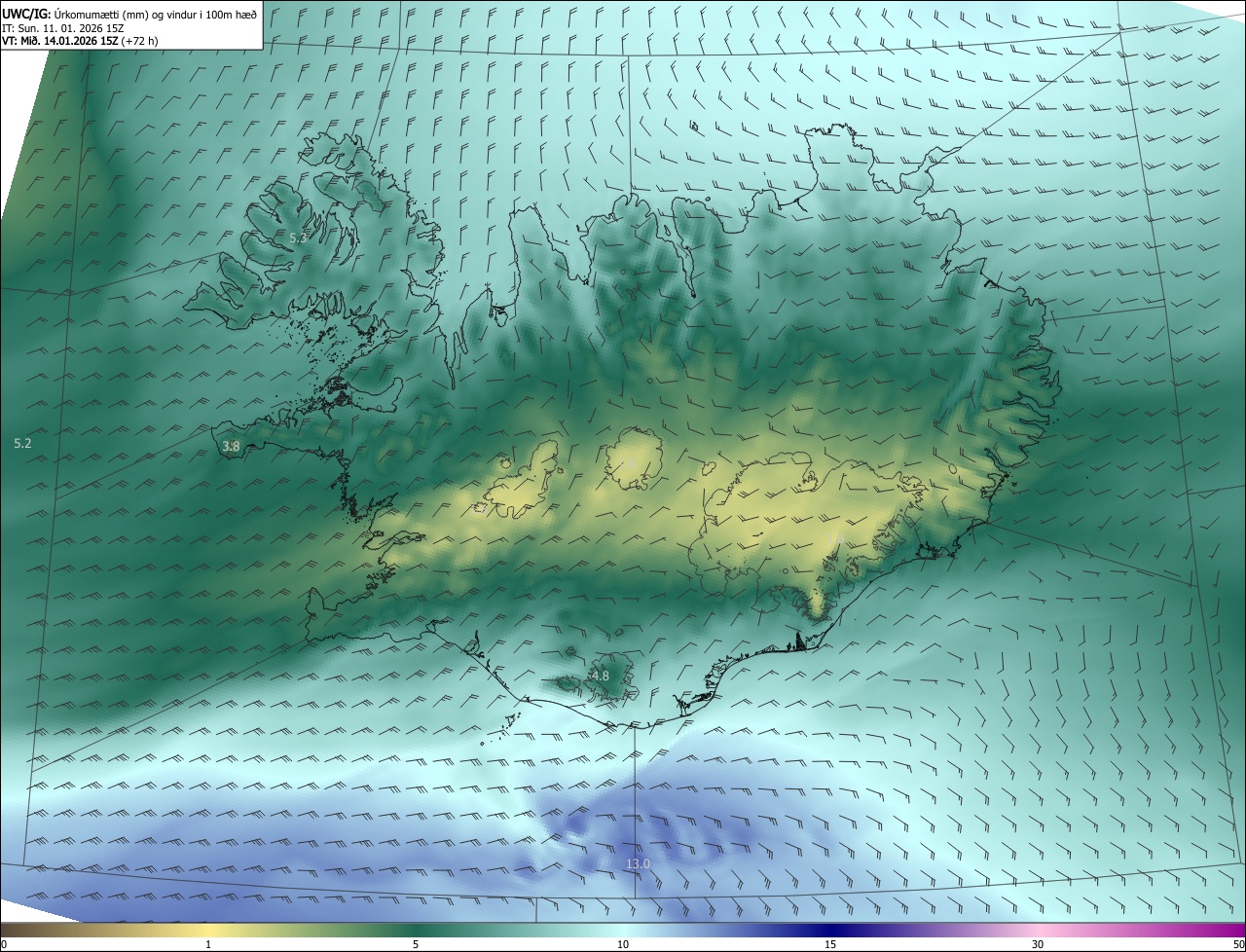Click the 13.0 precipitable water value label

[x=638, y=863]
